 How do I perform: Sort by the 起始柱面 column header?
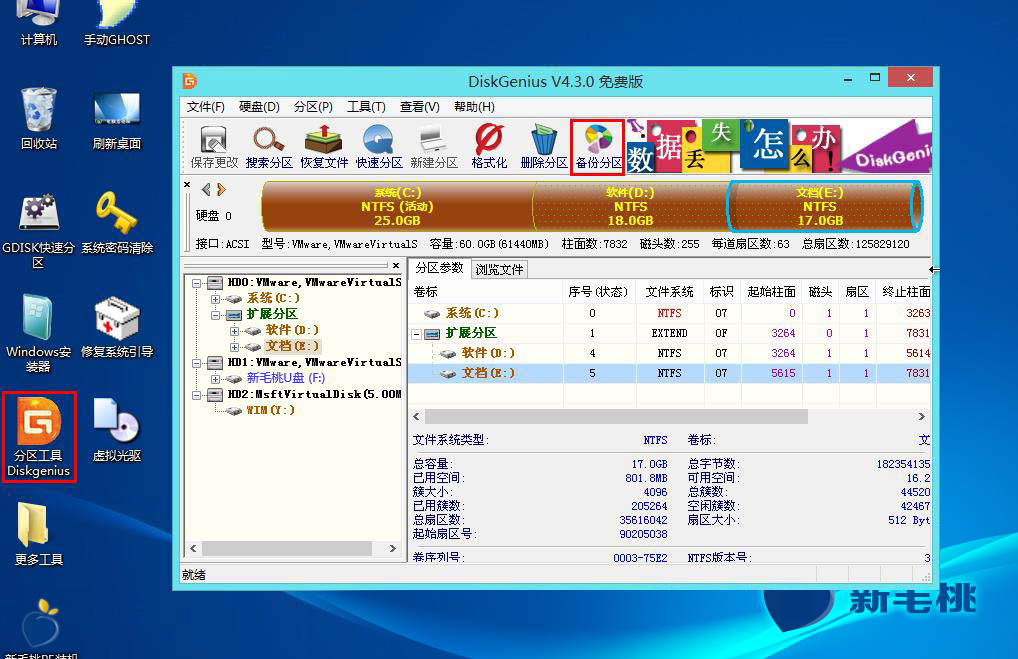click(x=771, y=292)
